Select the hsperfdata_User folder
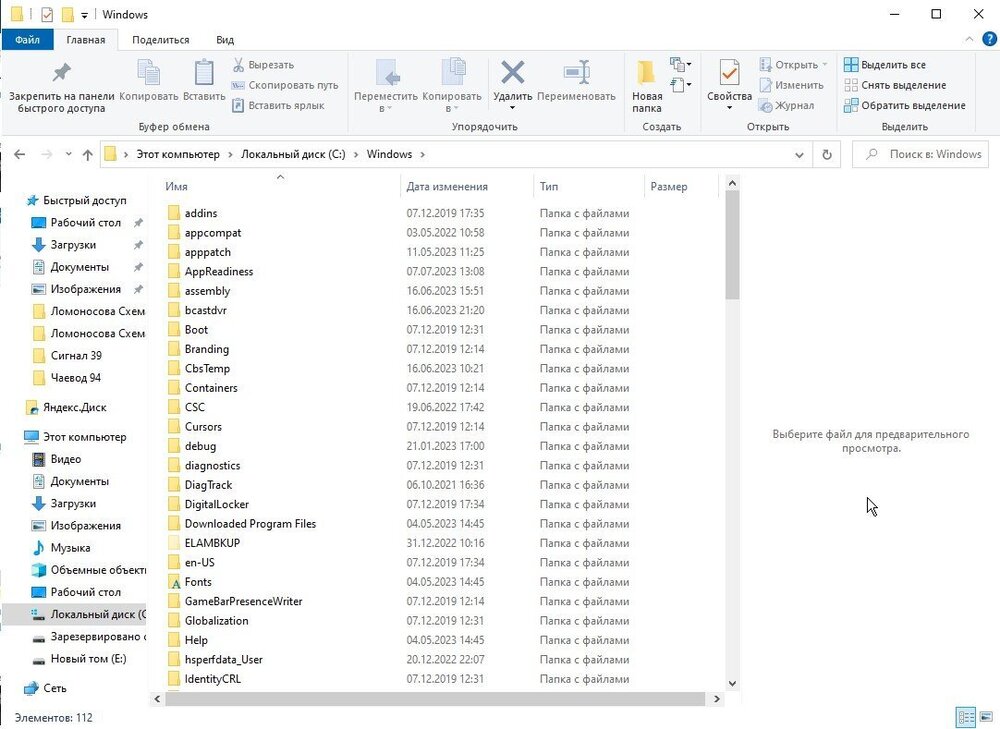Image resolution: width=1000 pixels, height=729 pixels. [223, 659]
